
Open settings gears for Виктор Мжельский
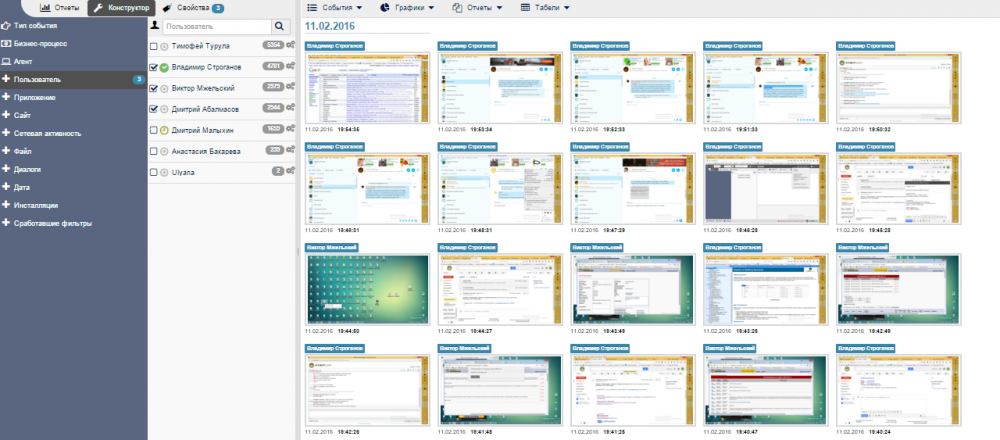point(291,87)
